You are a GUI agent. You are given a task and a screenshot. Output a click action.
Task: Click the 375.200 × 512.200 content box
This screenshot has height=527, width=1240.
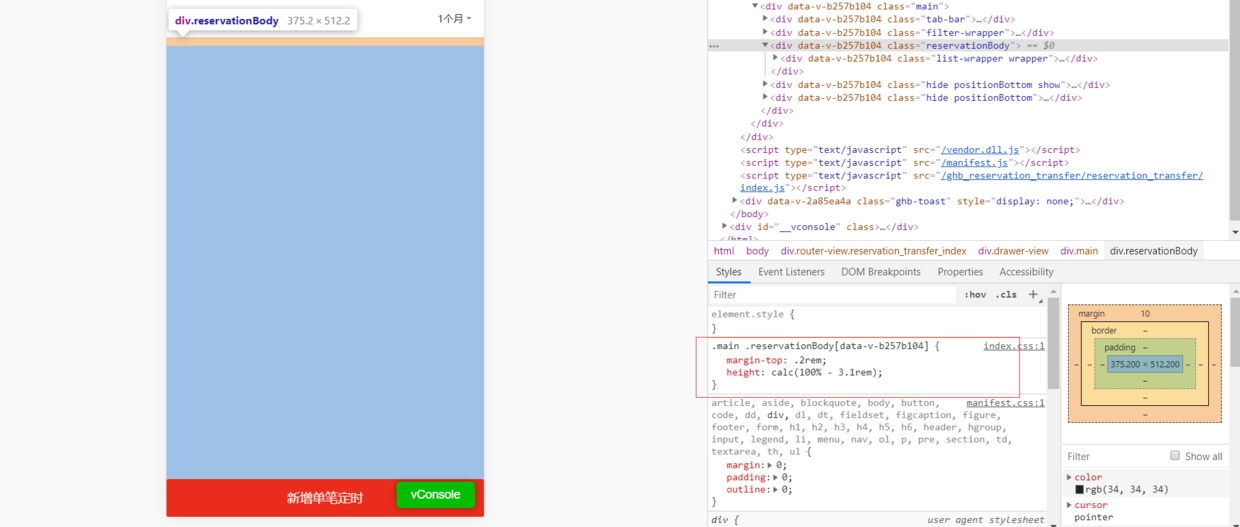coord(1145,365)
